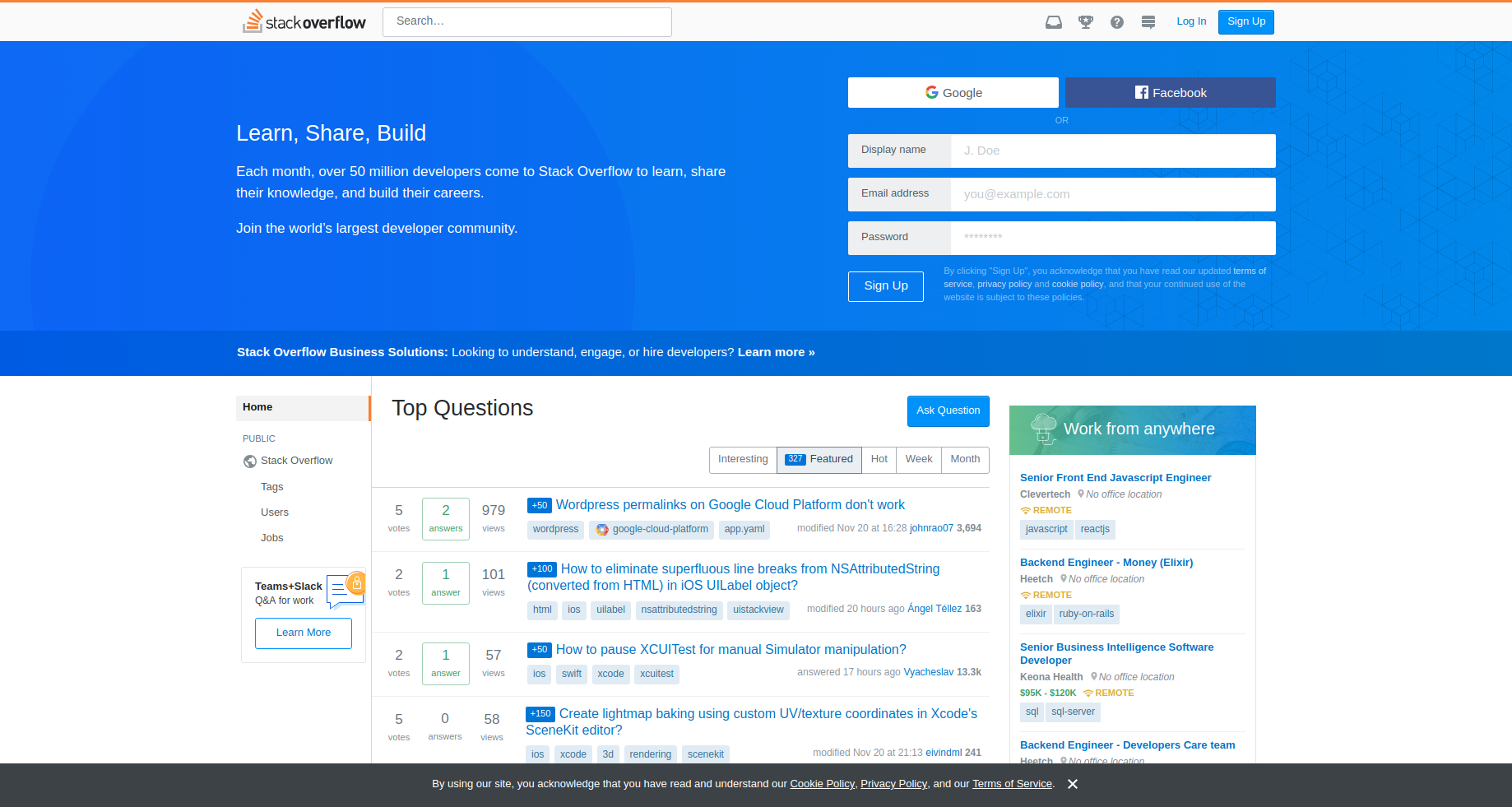Open Tags in sidebar

(271, 487)
